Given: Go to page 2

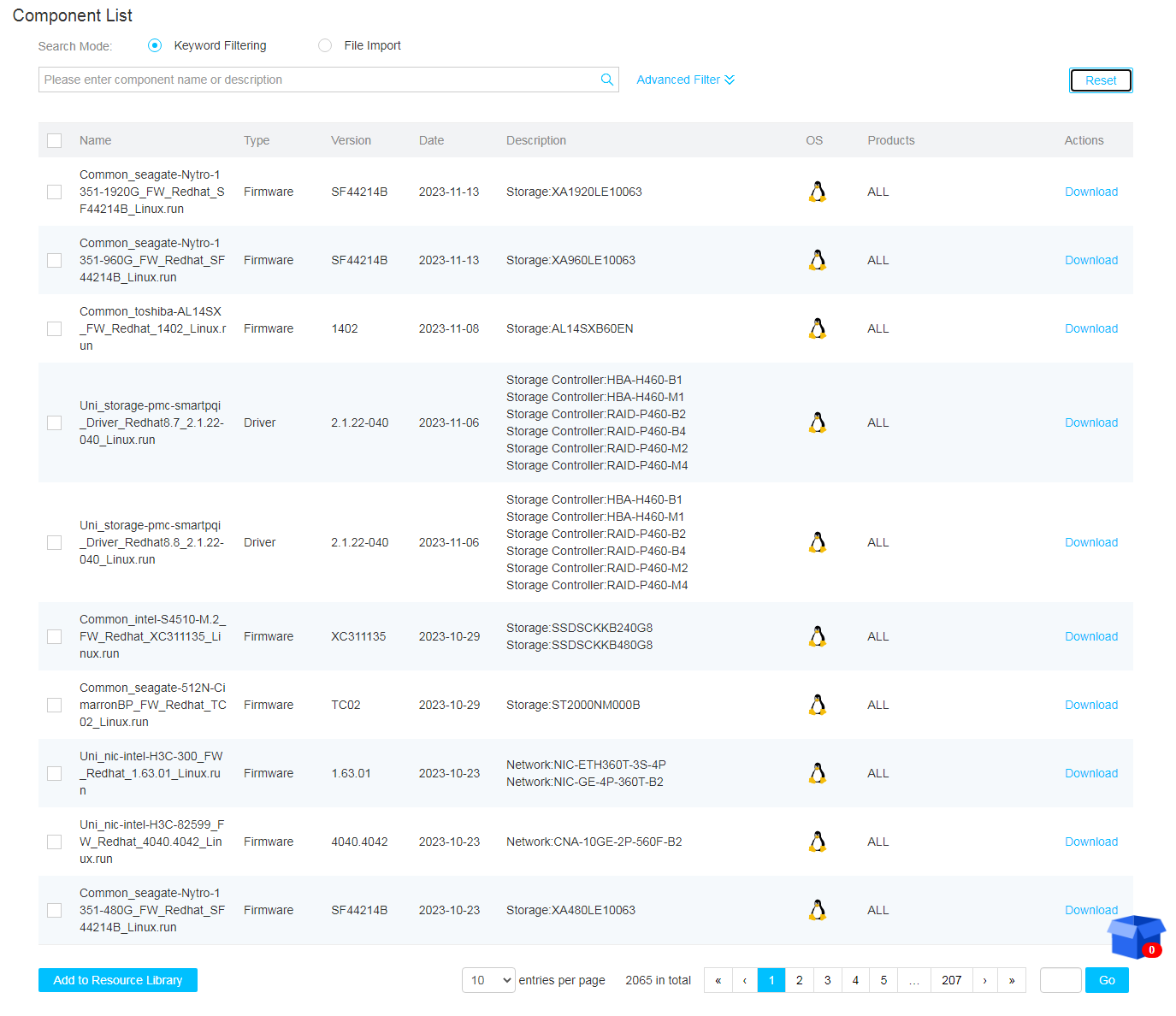Looking at the screenshot, I should tap(800, 980).
